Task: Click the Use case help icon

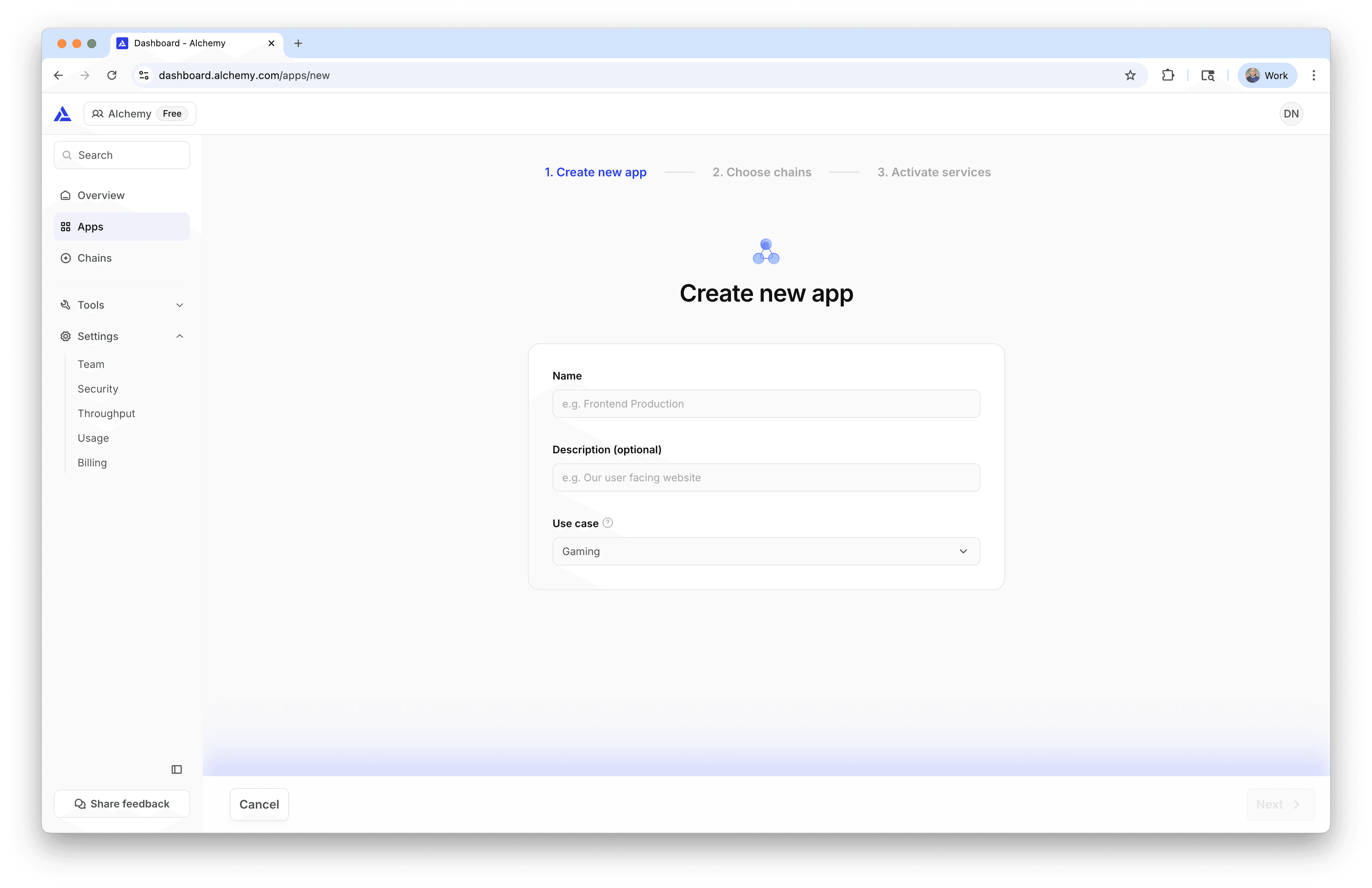Action: (x=608, y=523)
